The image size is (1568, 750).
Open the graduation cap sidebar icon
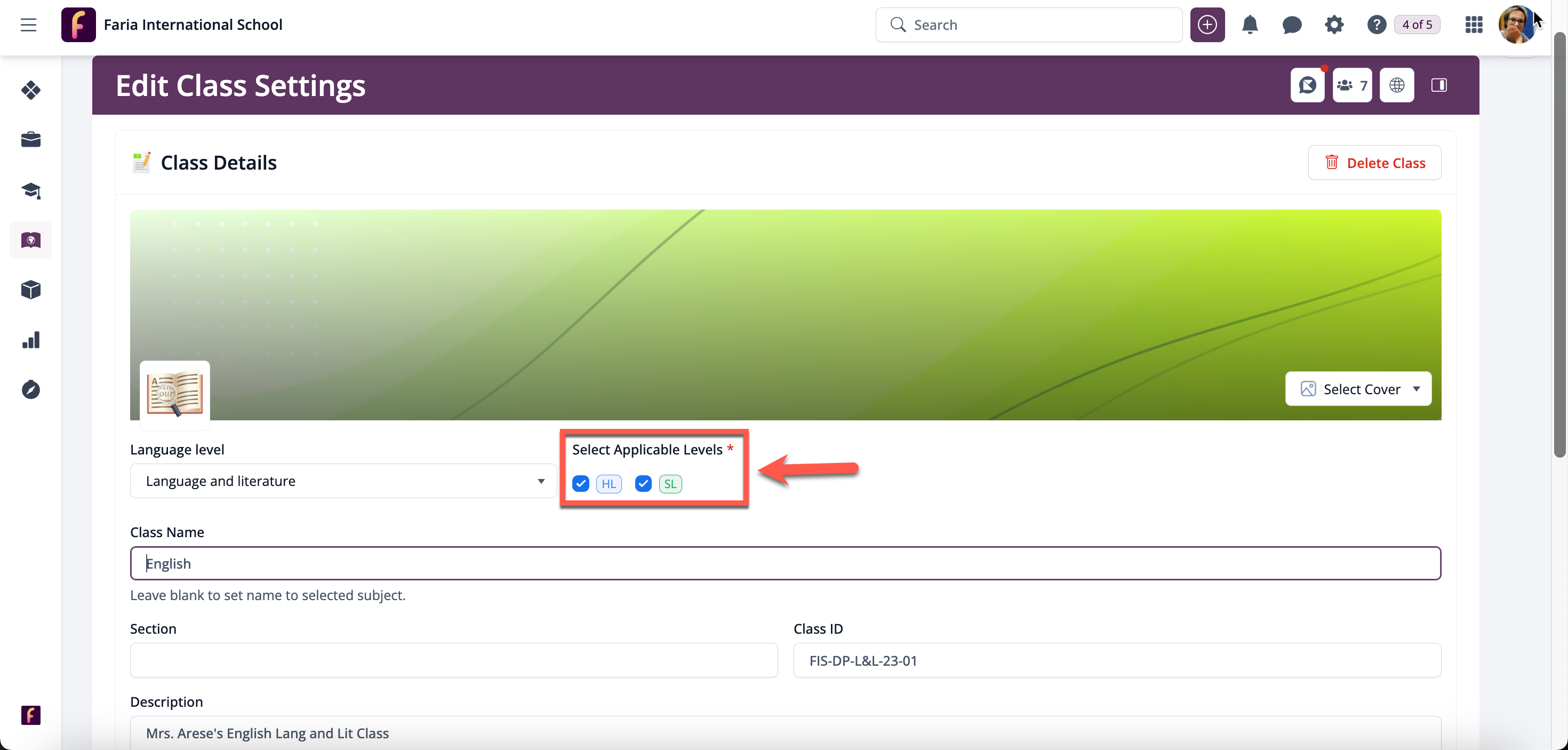pyautogui.click(x=30, y=190)
